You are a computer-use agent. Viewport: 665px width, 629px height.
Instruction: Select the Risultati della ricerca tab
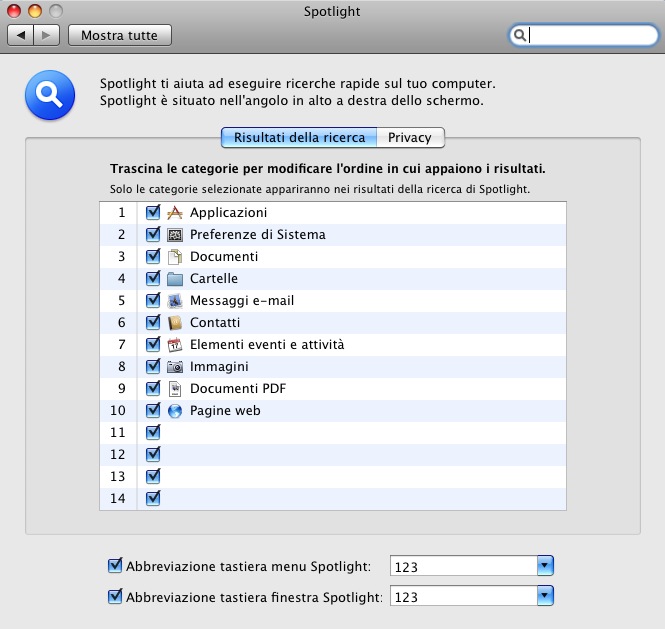[x=299, y=137]
